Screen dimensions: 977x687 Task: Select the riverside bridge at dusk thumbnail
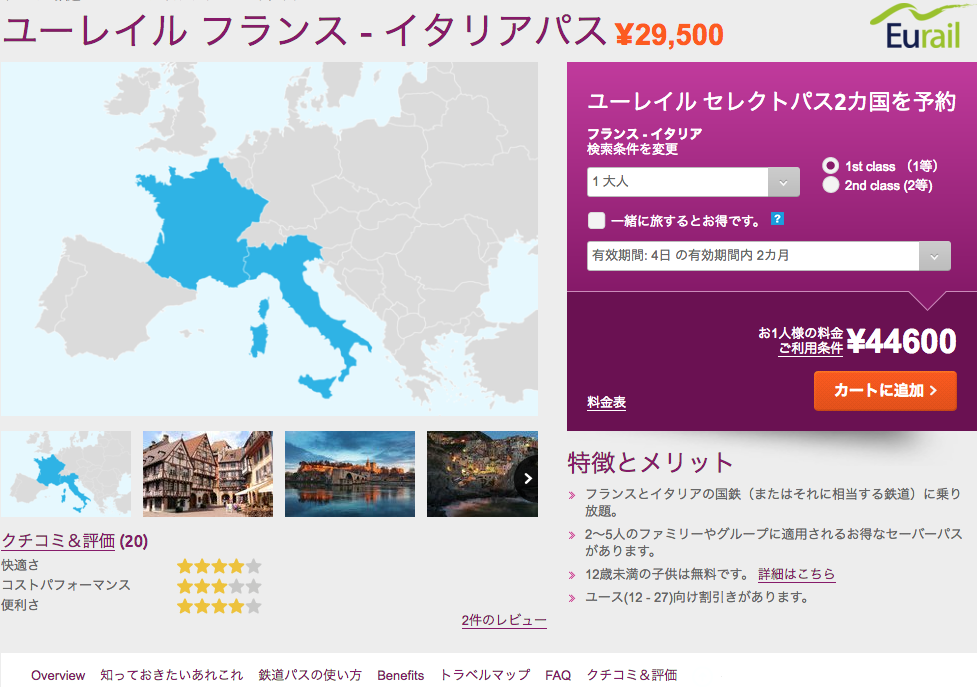tap(350, 473)
